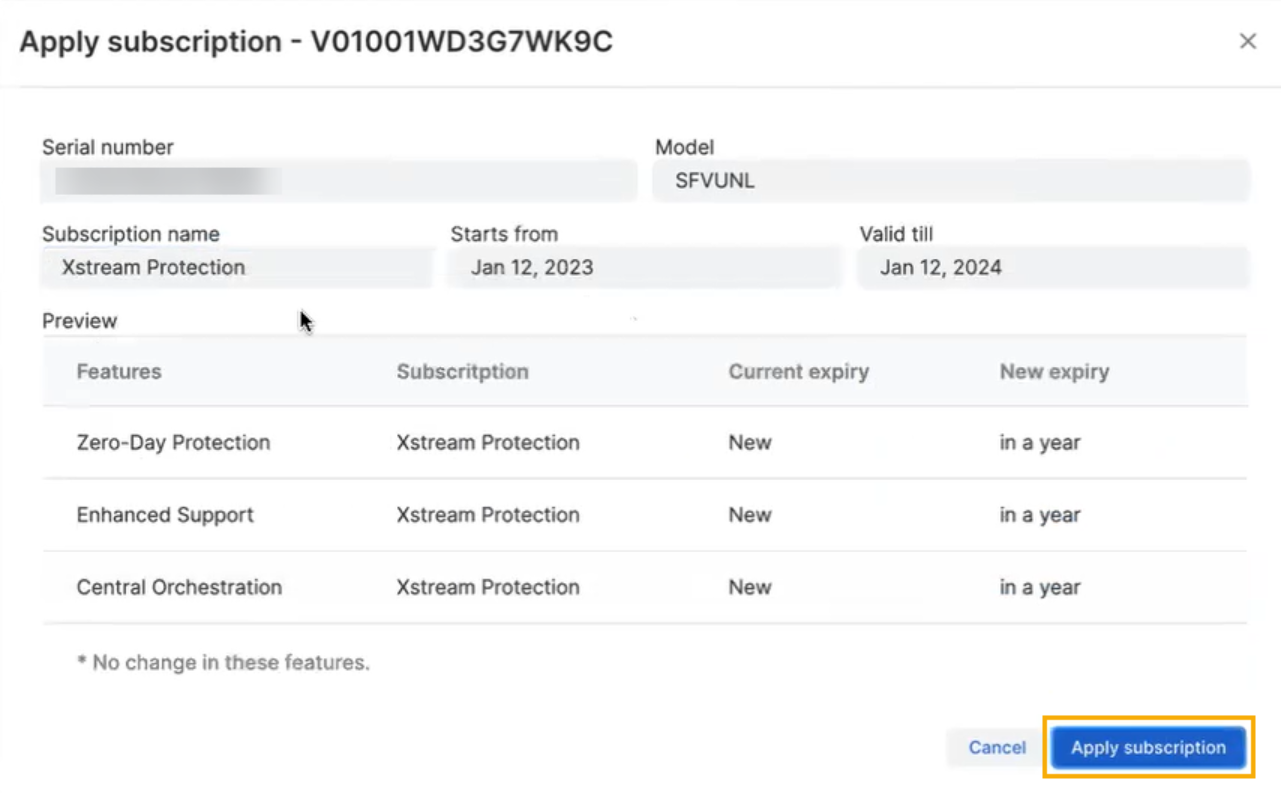
Task: Click Xstream Protection in the first table row
Action: coord(488,442)
